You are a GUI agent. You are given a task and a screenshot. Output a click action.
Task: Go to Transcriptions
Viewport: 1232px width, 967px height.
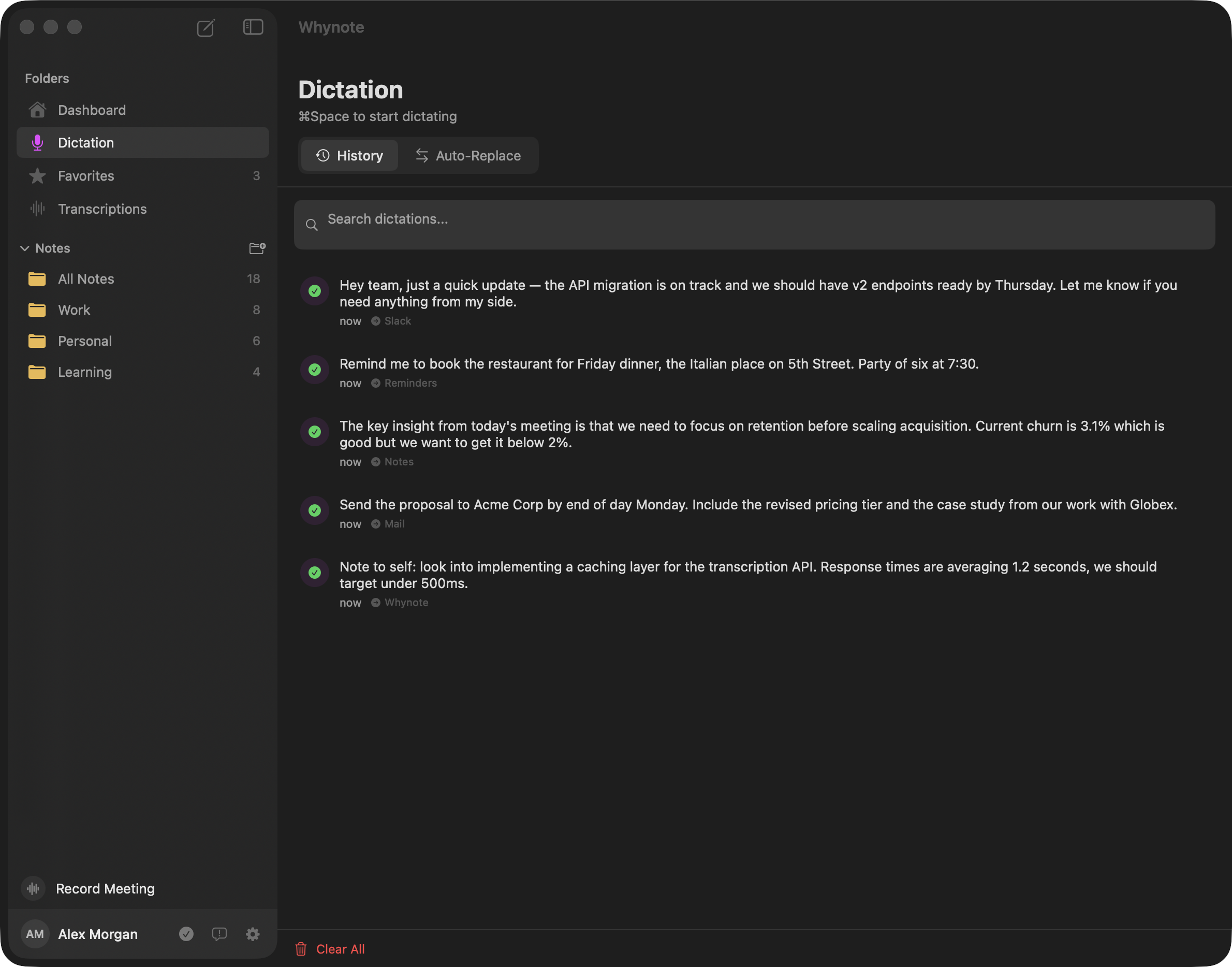(143, 209)
